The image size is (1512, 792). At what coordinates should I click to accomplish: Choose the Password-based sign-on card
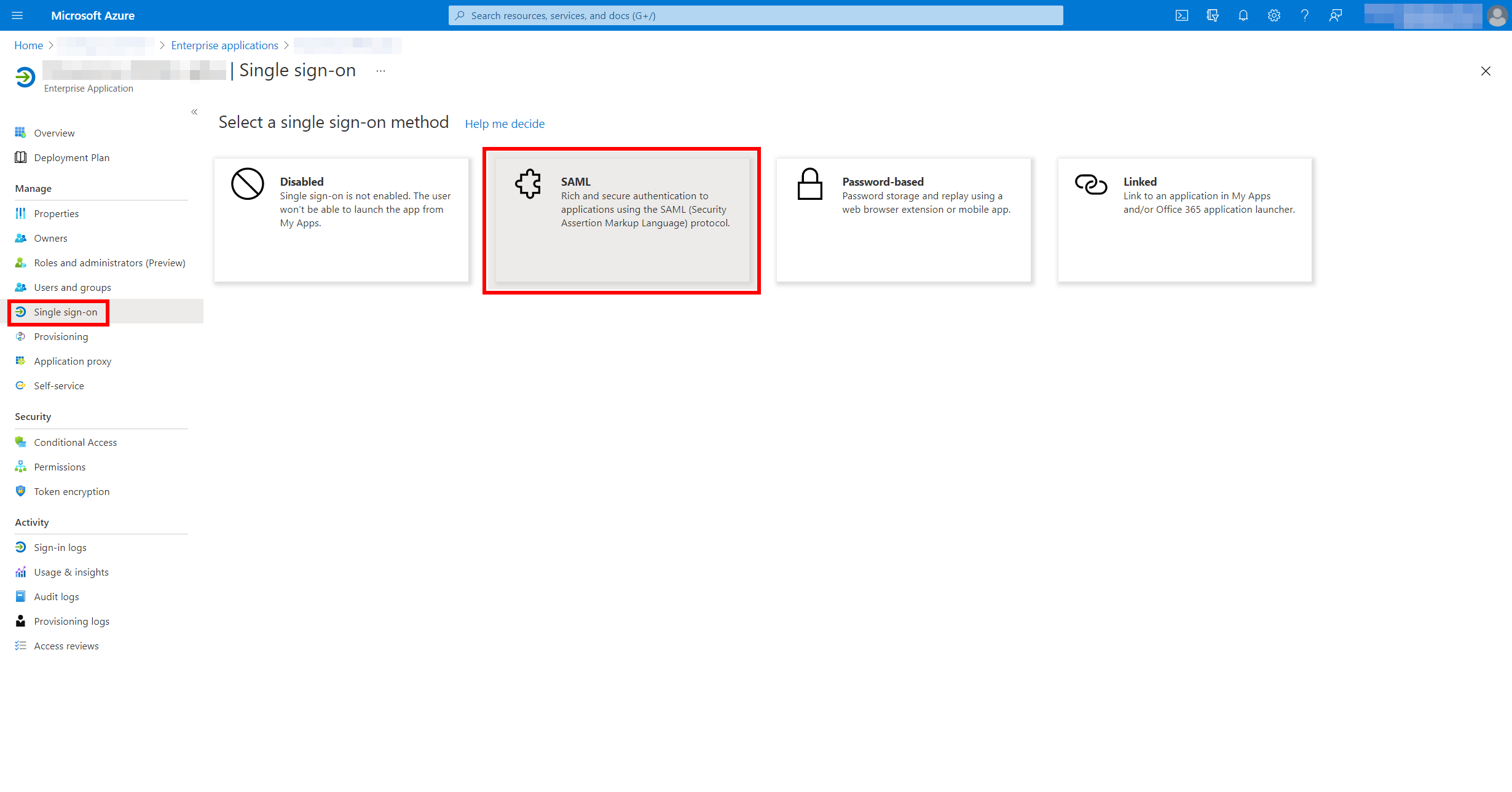pyautogui.click(x=903, y=220)
